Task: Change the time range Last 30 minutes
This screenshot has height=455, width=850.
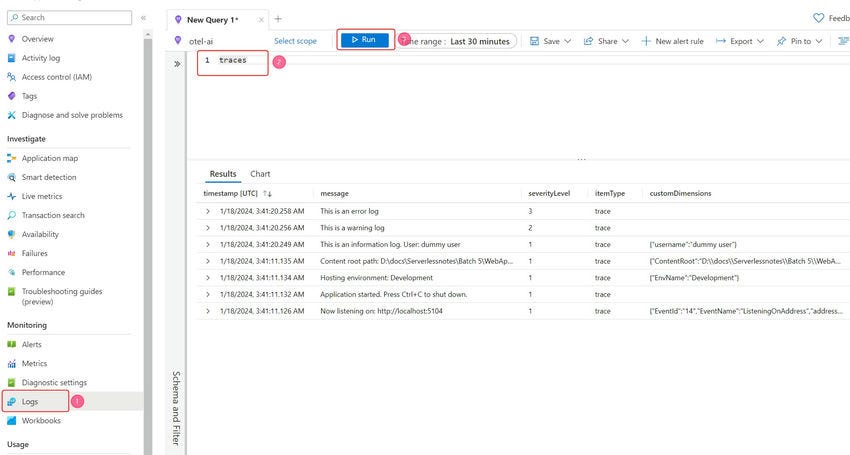Action: click(x=459, y=41)
